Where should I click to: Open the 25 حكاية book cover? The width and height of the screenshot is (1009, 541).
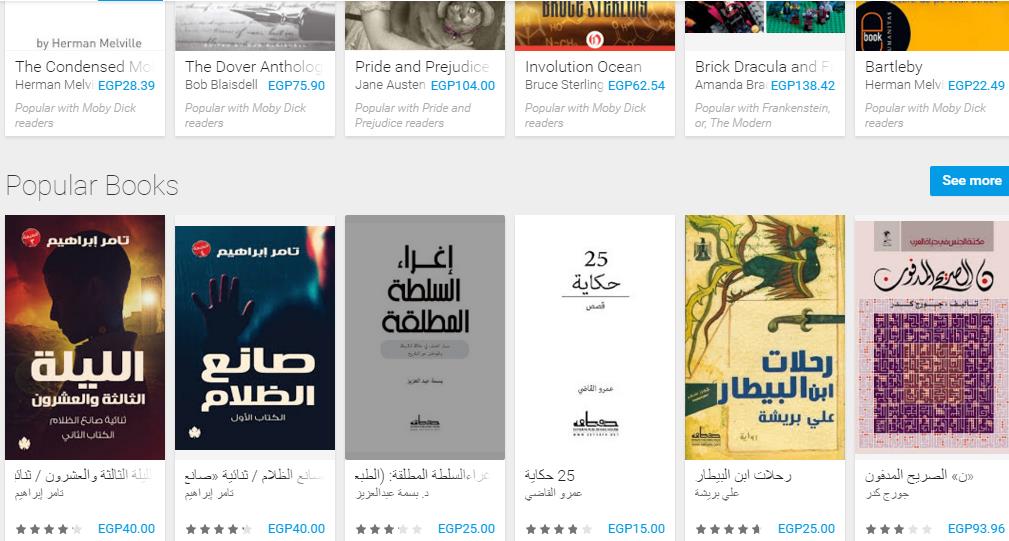click(595, 337)
